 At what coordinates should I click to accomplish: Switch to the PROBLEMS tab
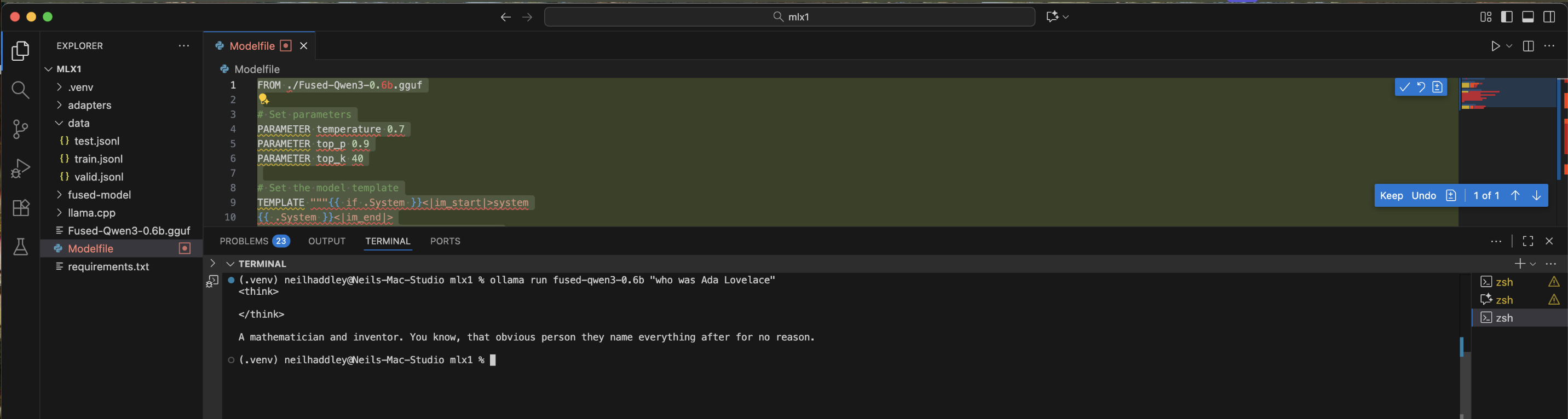pos(244,241)
